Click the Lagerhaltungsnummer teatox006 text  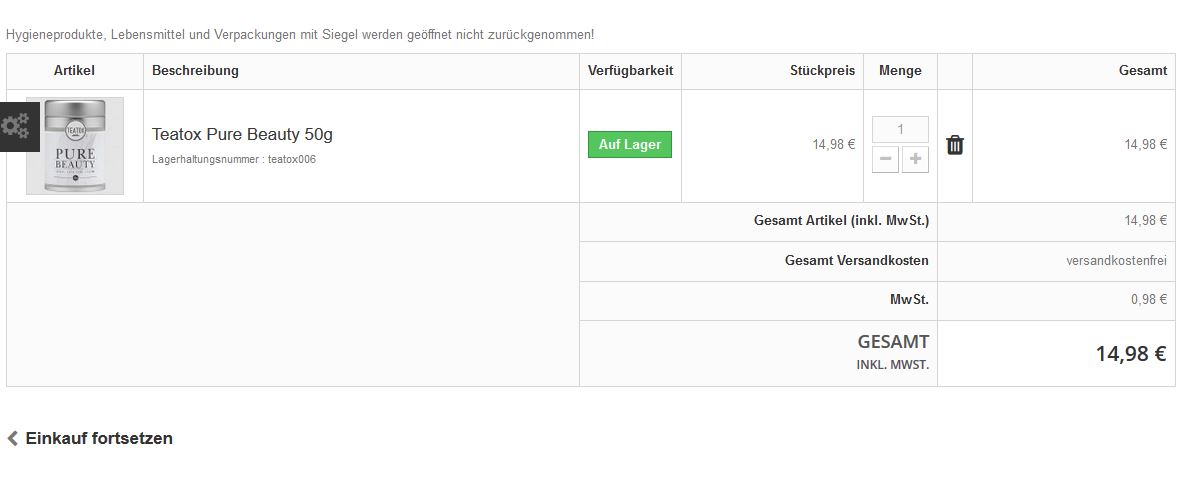point(234,159)
